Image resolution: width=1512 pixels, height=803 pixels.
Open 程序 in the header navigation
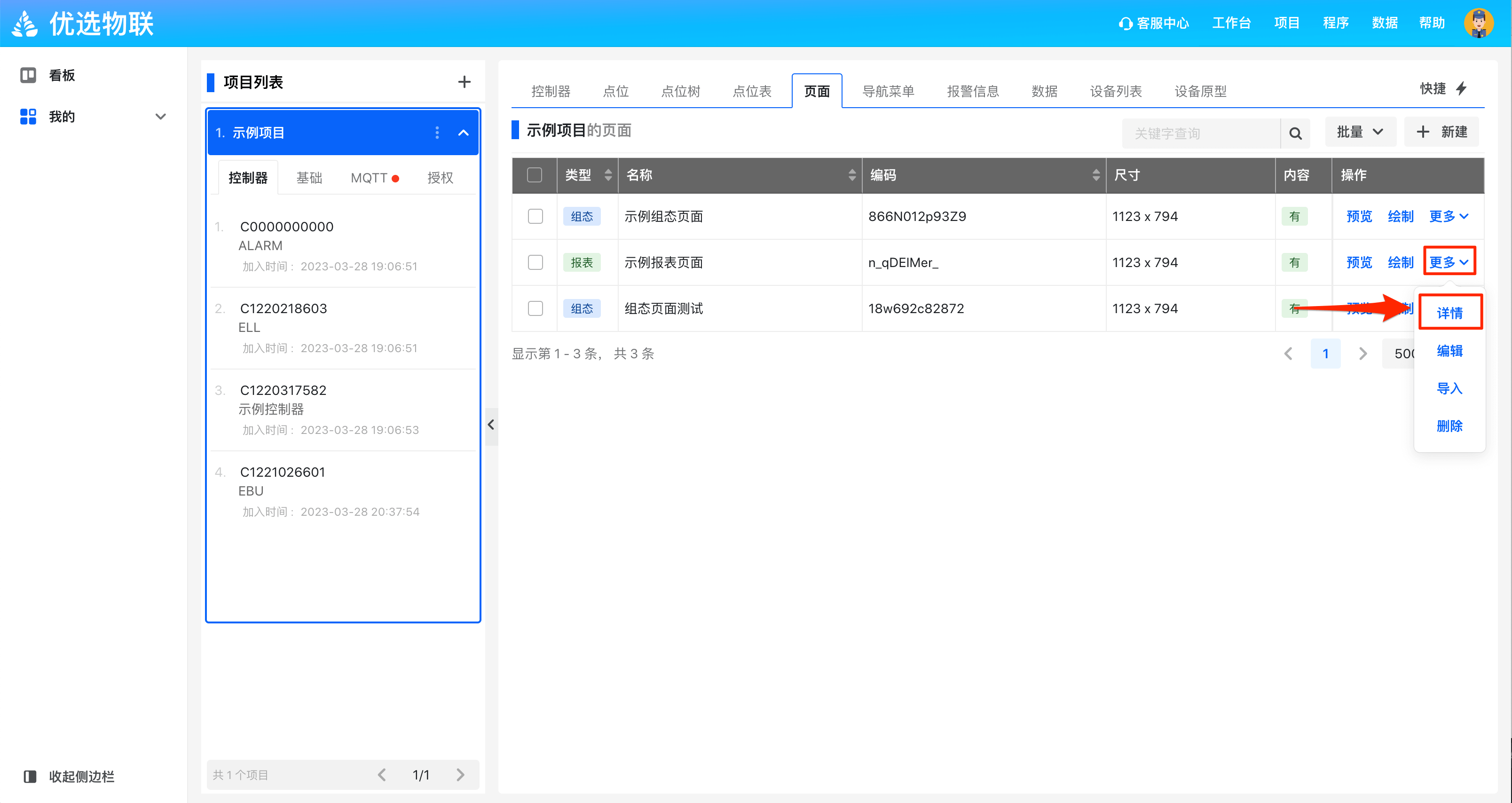(1336, 24)
